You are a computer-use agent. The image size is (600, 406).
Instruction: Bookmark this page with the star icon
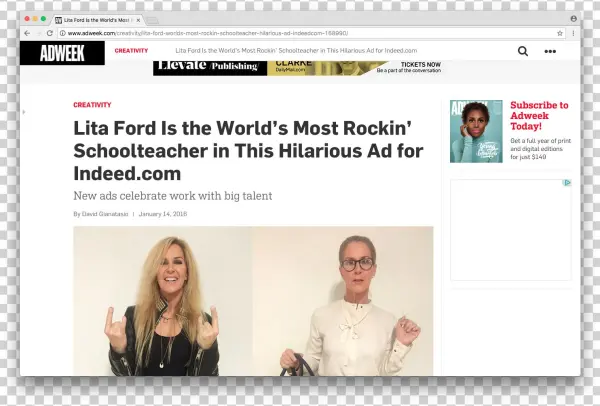pos(560,33)
